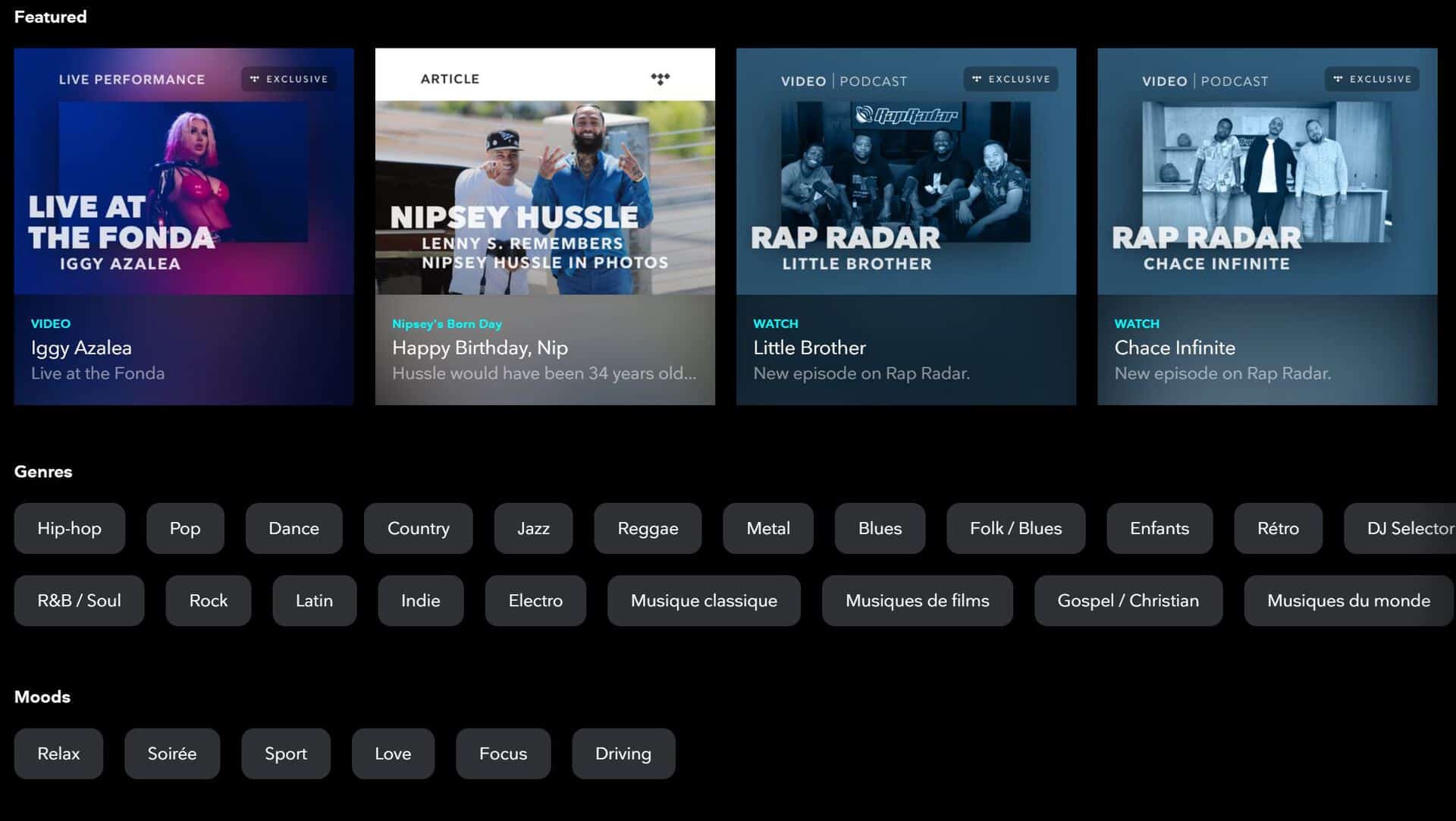Viewport: 1456px width, 821px height.
Task: Click the TIDAL logo on the Nipsey Hussle article
Action: pyautogui.click(x=661, y=78)
